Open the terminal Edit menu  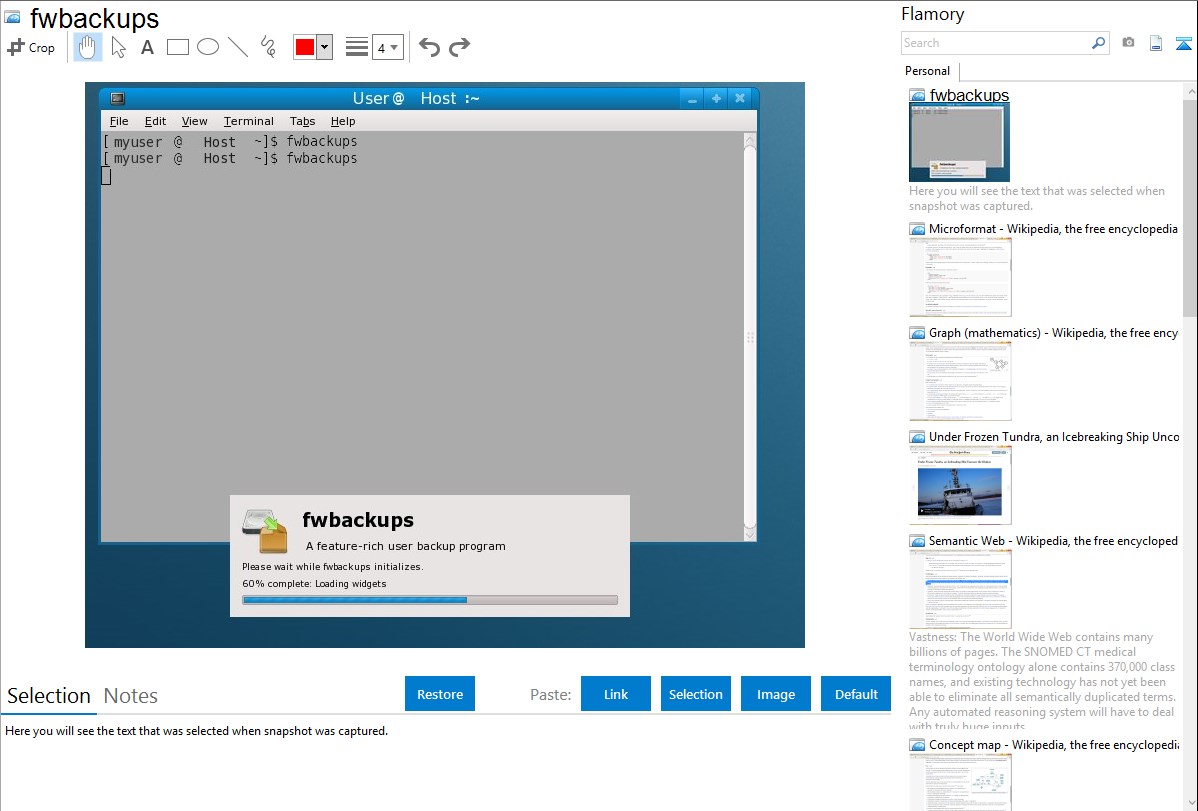pos(155,121)
